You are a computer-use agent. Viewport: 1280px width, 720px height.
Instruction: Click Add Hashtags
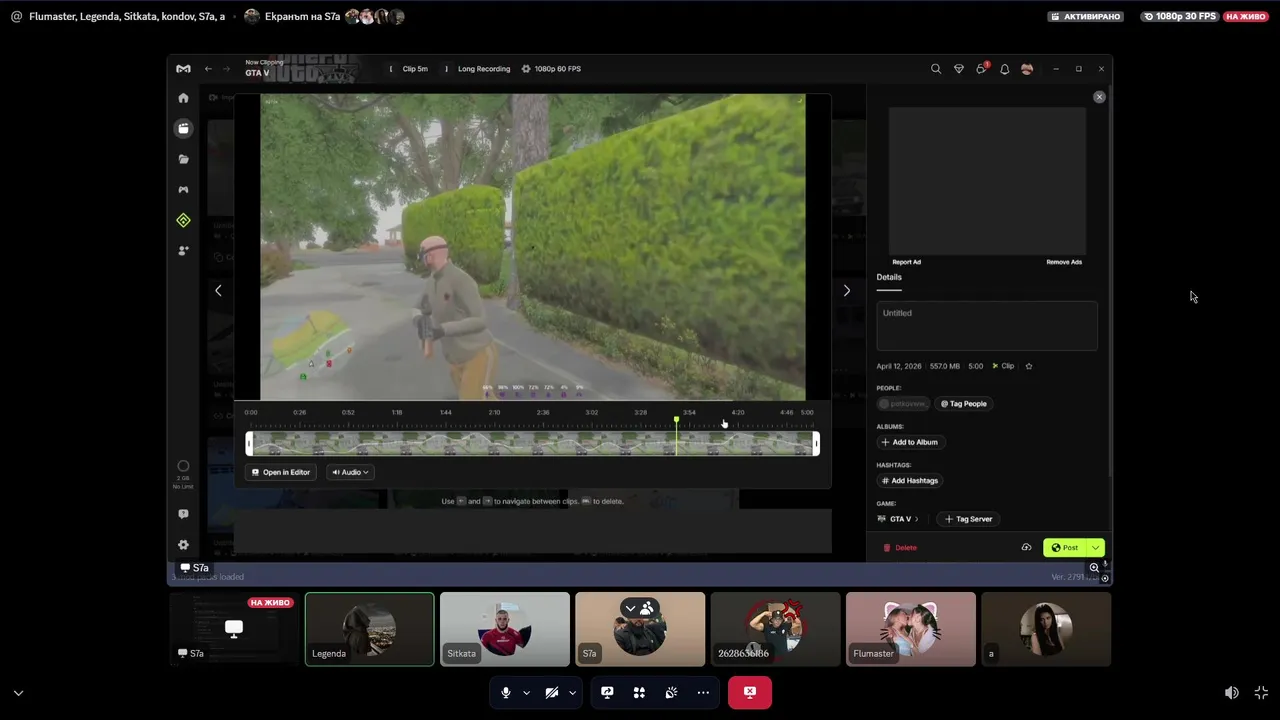tap(910, 480)
